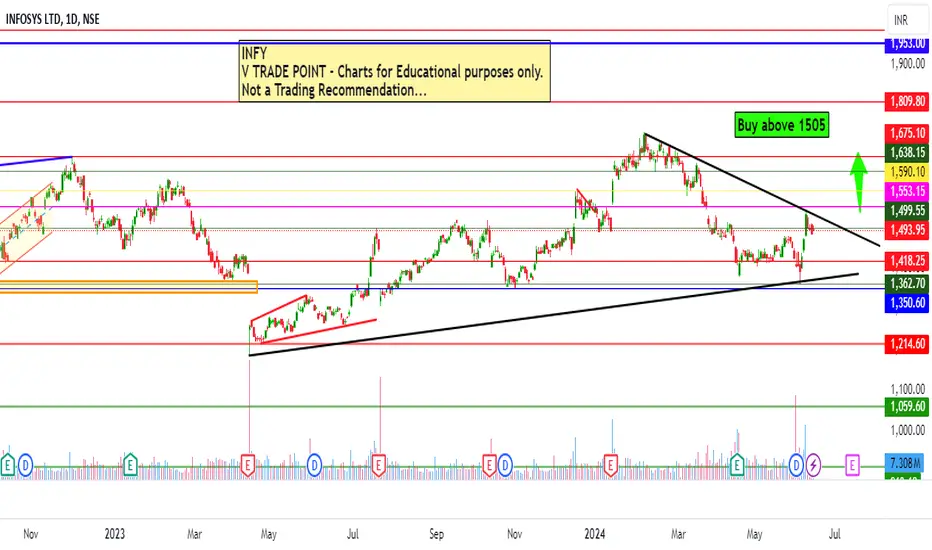This screenshot has height=550, width=932.
Task: Click the Sep label on time axis
Action: [436, 533]
